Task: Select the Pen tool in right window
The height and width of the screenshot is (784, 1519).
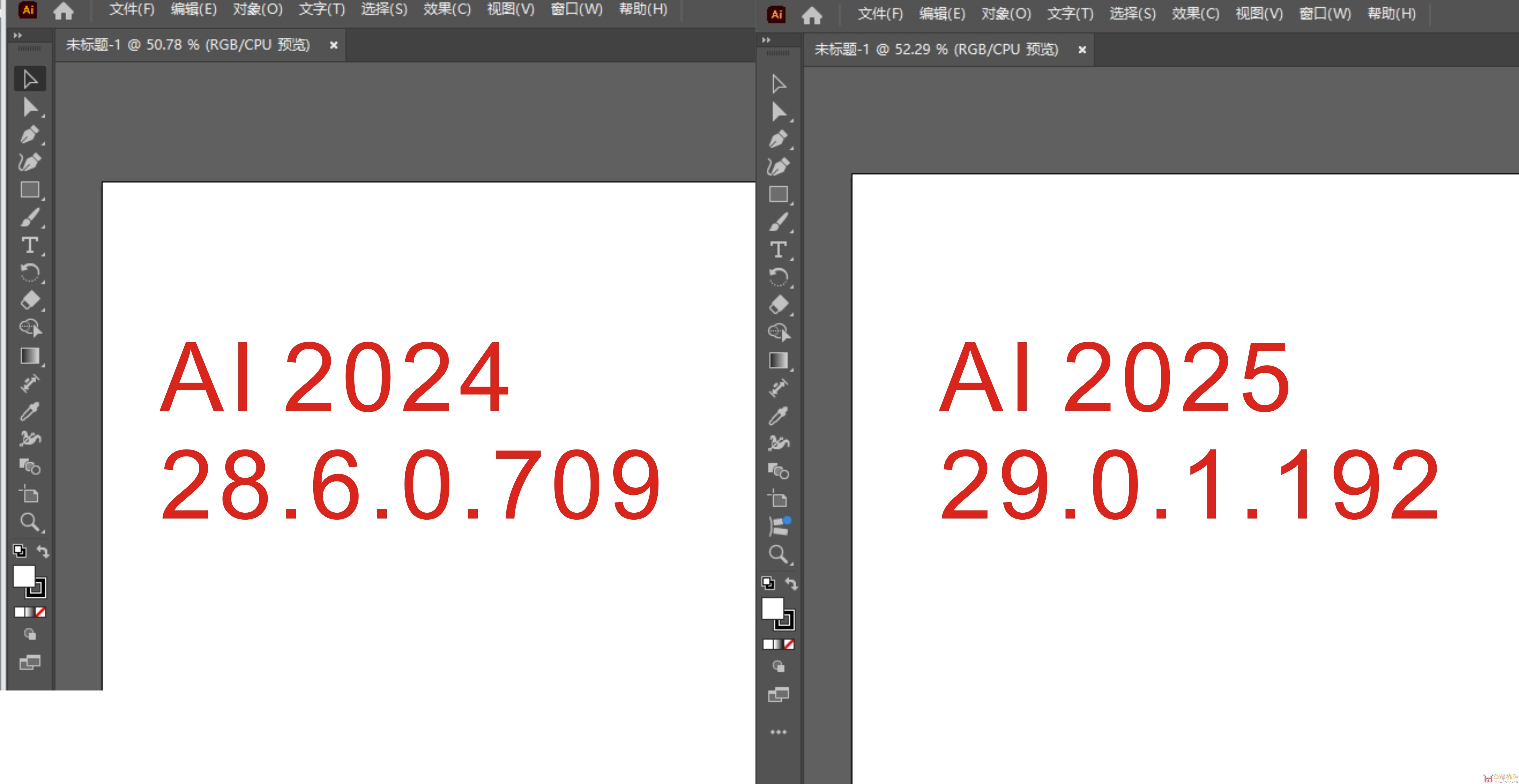Action: [778, 139]
